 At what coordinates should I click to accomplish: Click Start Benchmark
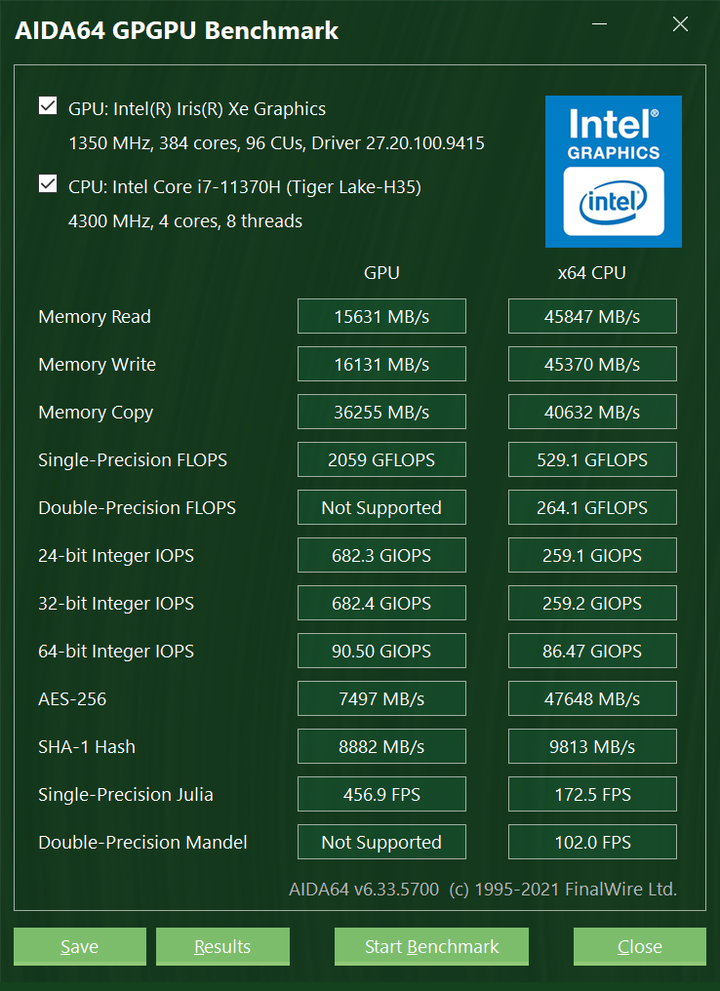pos(432,946)
